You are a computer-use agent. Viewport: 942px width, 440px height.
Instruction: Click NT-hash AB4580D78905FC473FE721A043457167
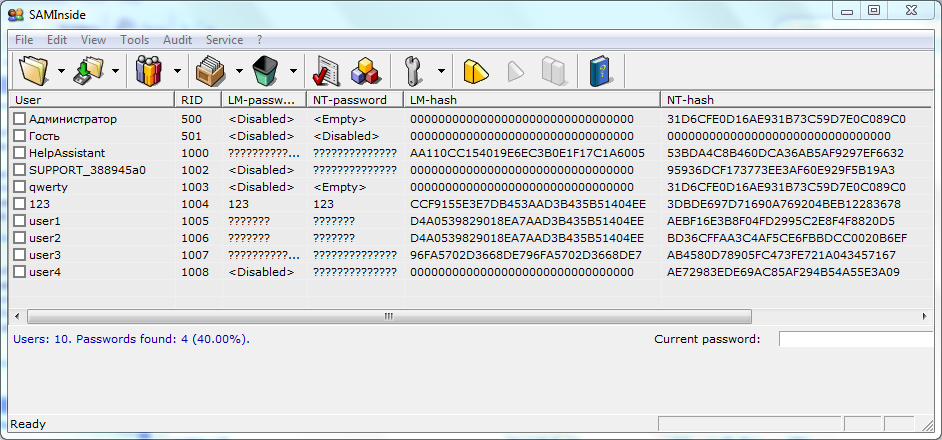pyautogui.click(x=781, y=255)
